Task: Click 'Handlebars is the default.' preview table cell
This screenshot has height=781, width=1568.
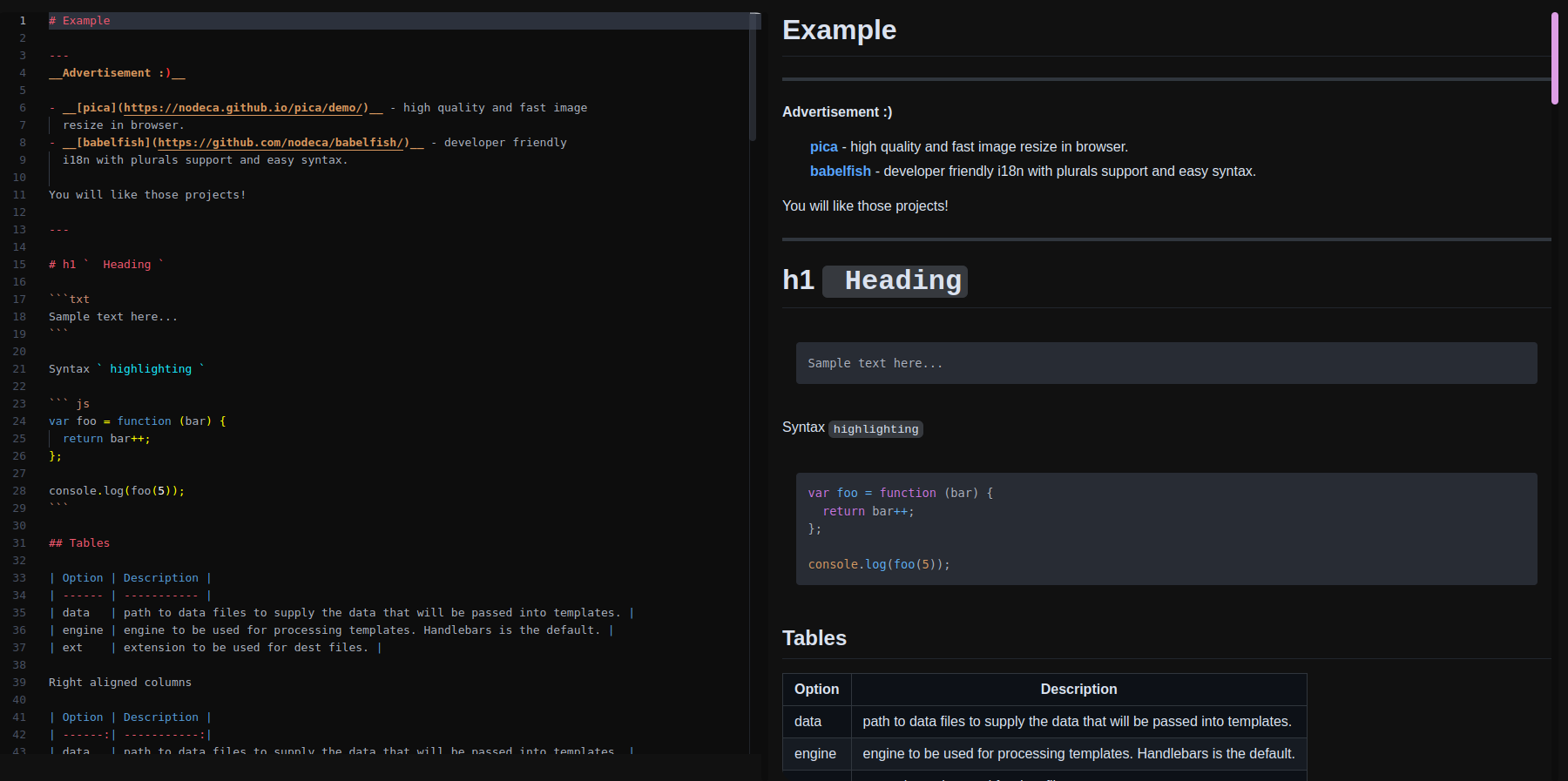Action: 1078,754
